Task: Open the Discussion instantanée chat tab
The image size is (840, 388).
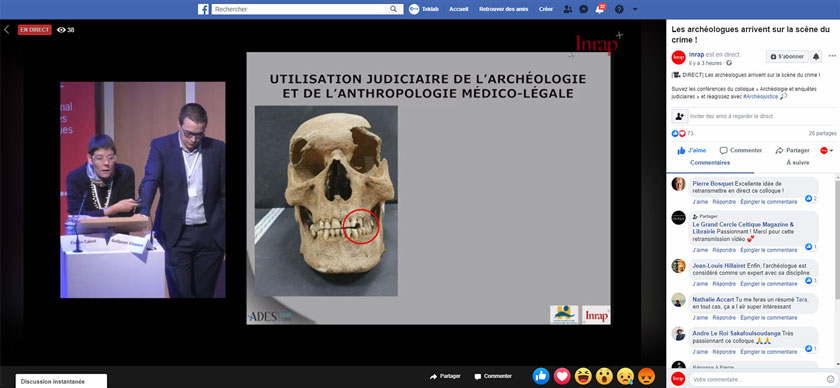Action: (x=61, y=382)
